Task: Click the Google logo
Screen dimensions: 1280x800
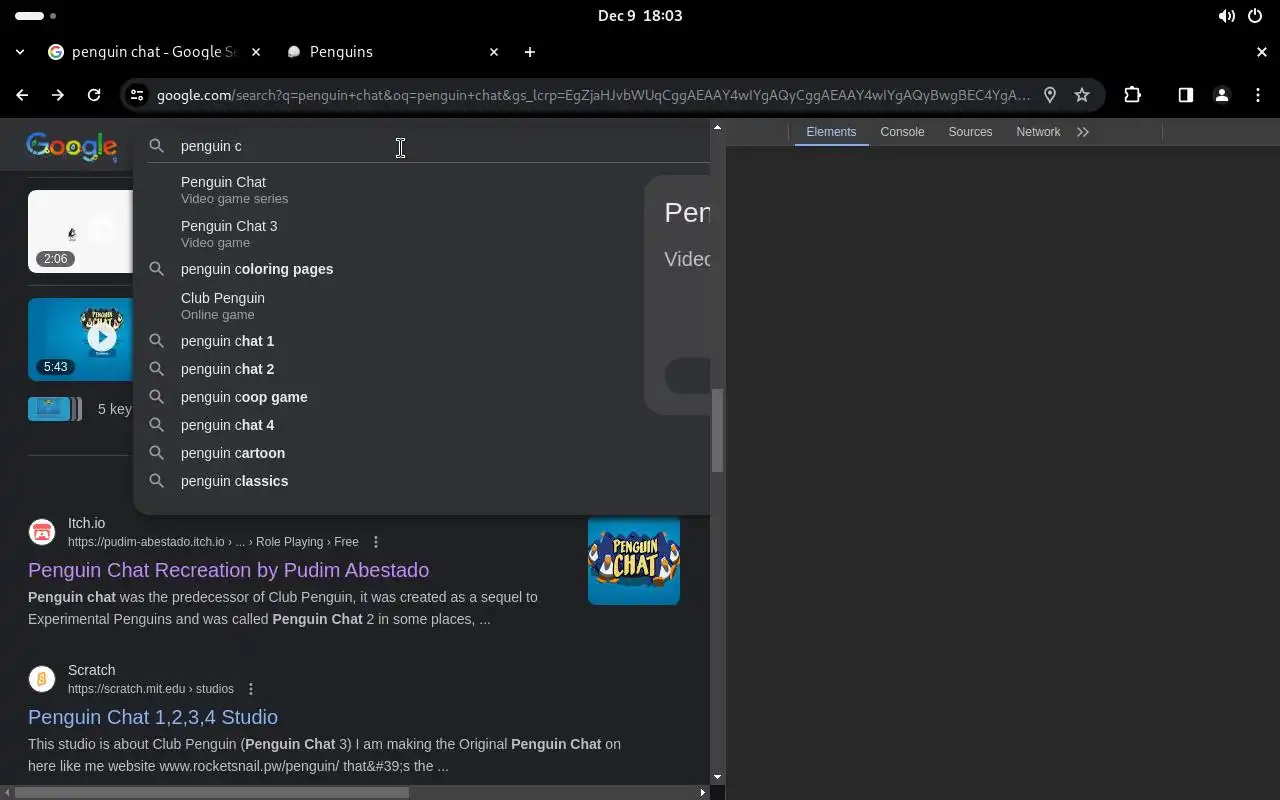Action: [72, 147]
